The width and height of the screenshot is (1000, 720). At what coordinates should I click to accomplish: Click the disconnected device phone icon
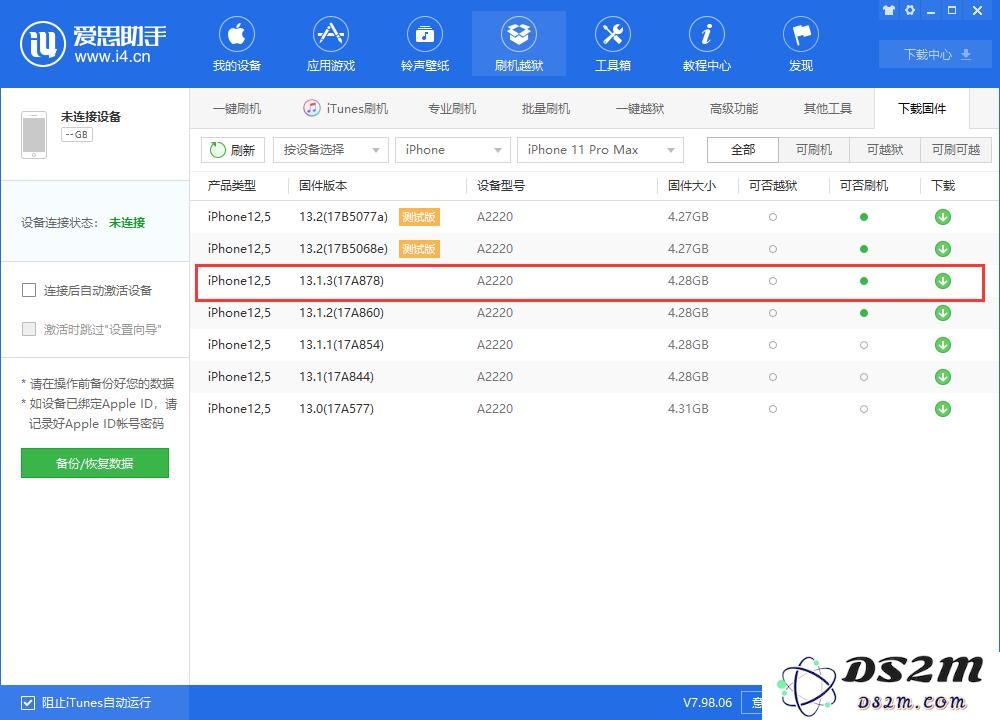[x=34, y=135]
